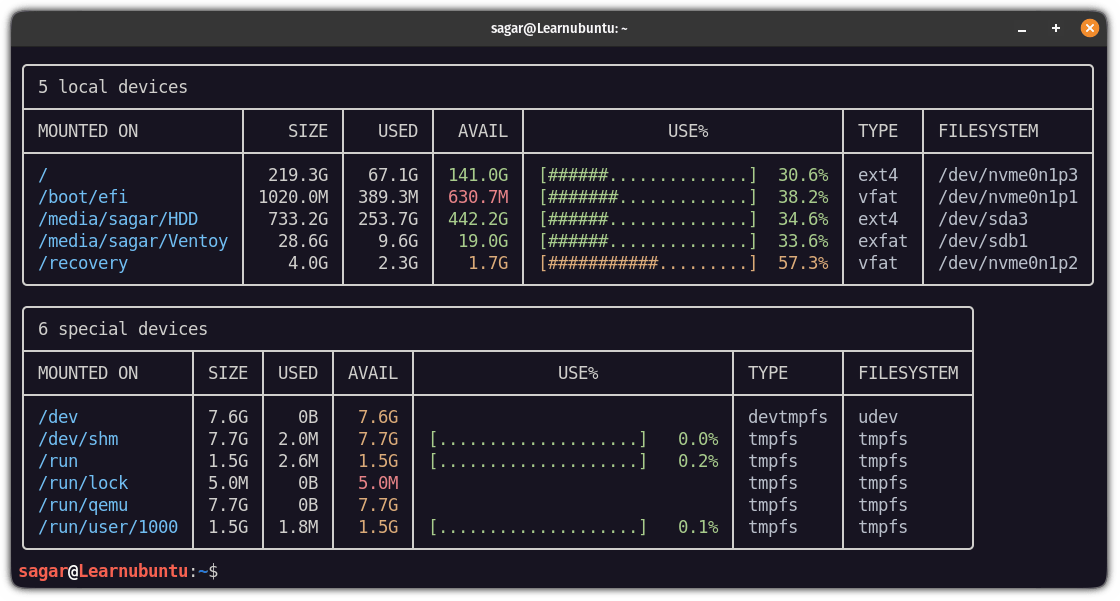Click the USE% column header
The image size is (1120, 601).
tap(688, 130)
